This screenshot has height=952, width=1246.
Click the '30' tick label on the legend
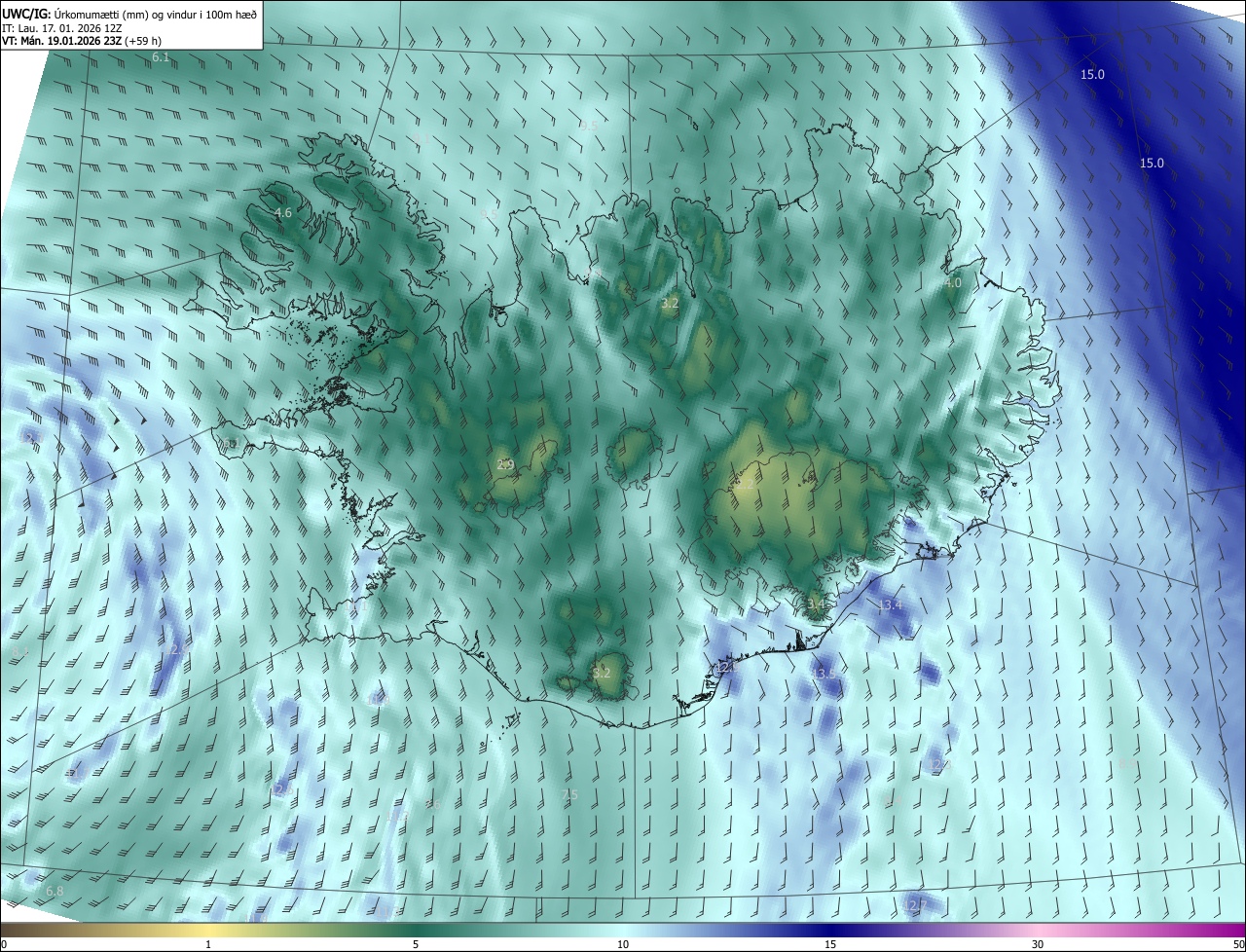click(x=1038, y=945)
